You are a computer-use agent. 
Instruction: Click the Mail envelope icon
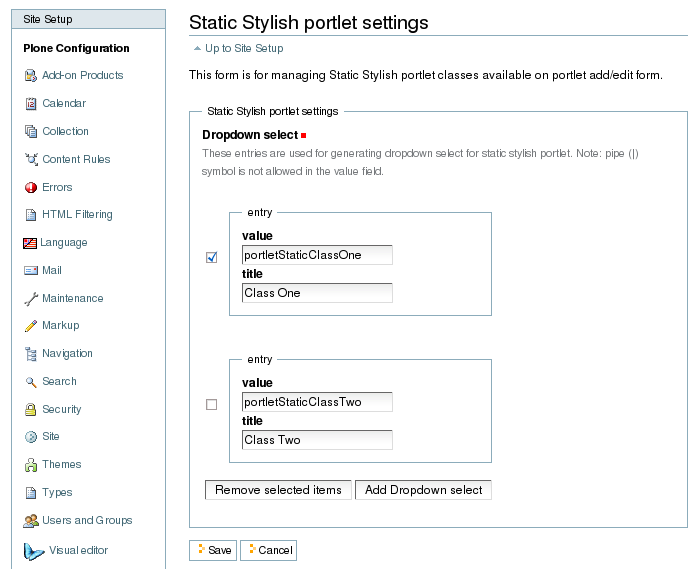pos(31,270)
